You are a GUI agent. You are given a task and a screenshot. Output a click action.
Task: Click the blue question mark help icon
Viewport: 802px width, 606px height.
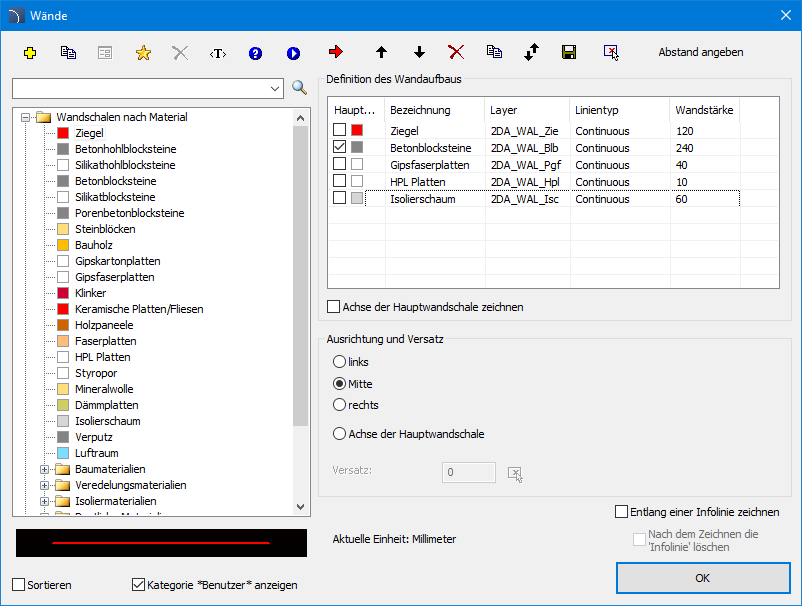(x=255, y=52)
